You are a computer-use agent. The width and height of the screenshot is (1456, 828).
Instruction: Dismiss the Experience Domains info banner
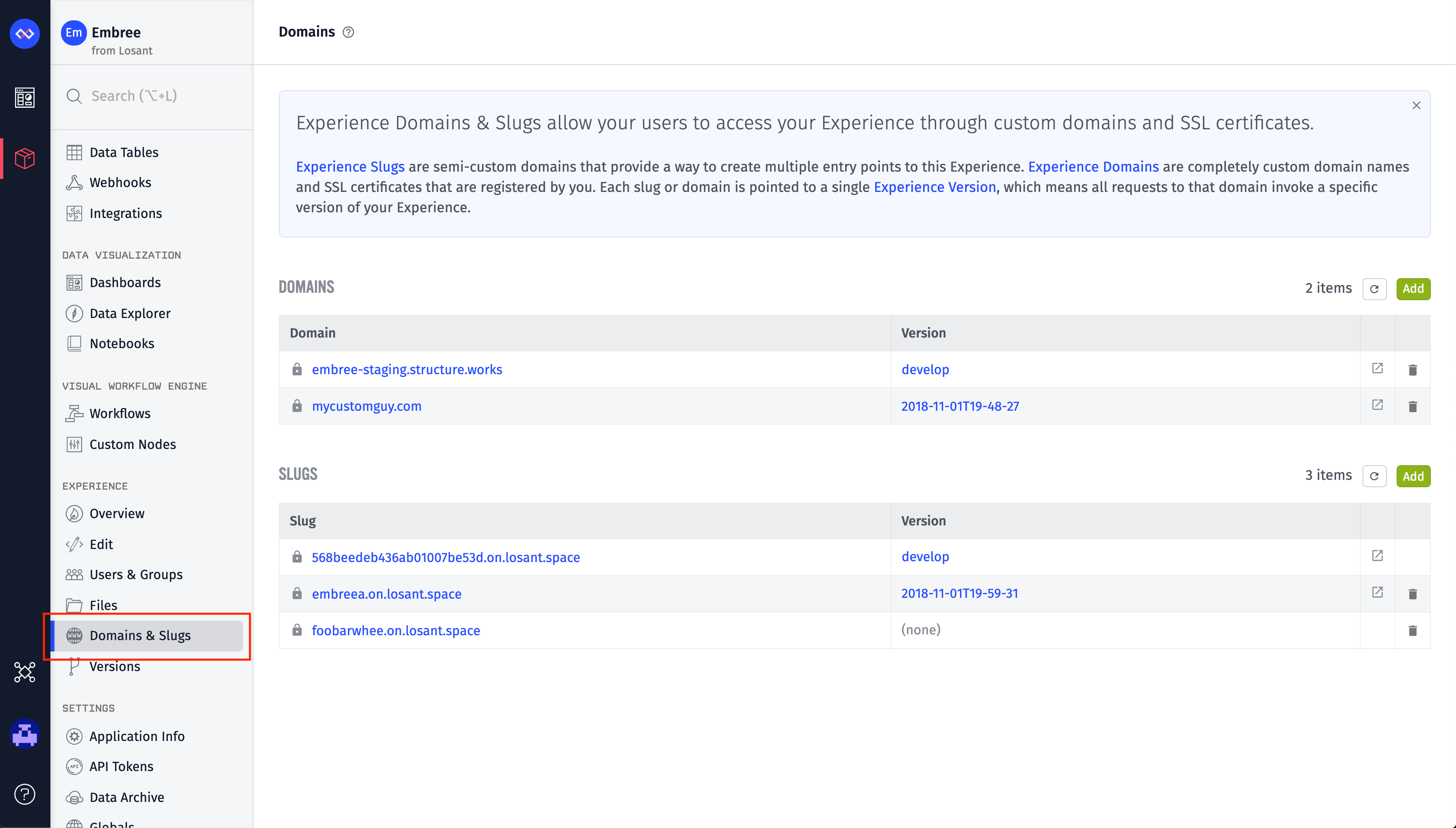[1416, 105]
